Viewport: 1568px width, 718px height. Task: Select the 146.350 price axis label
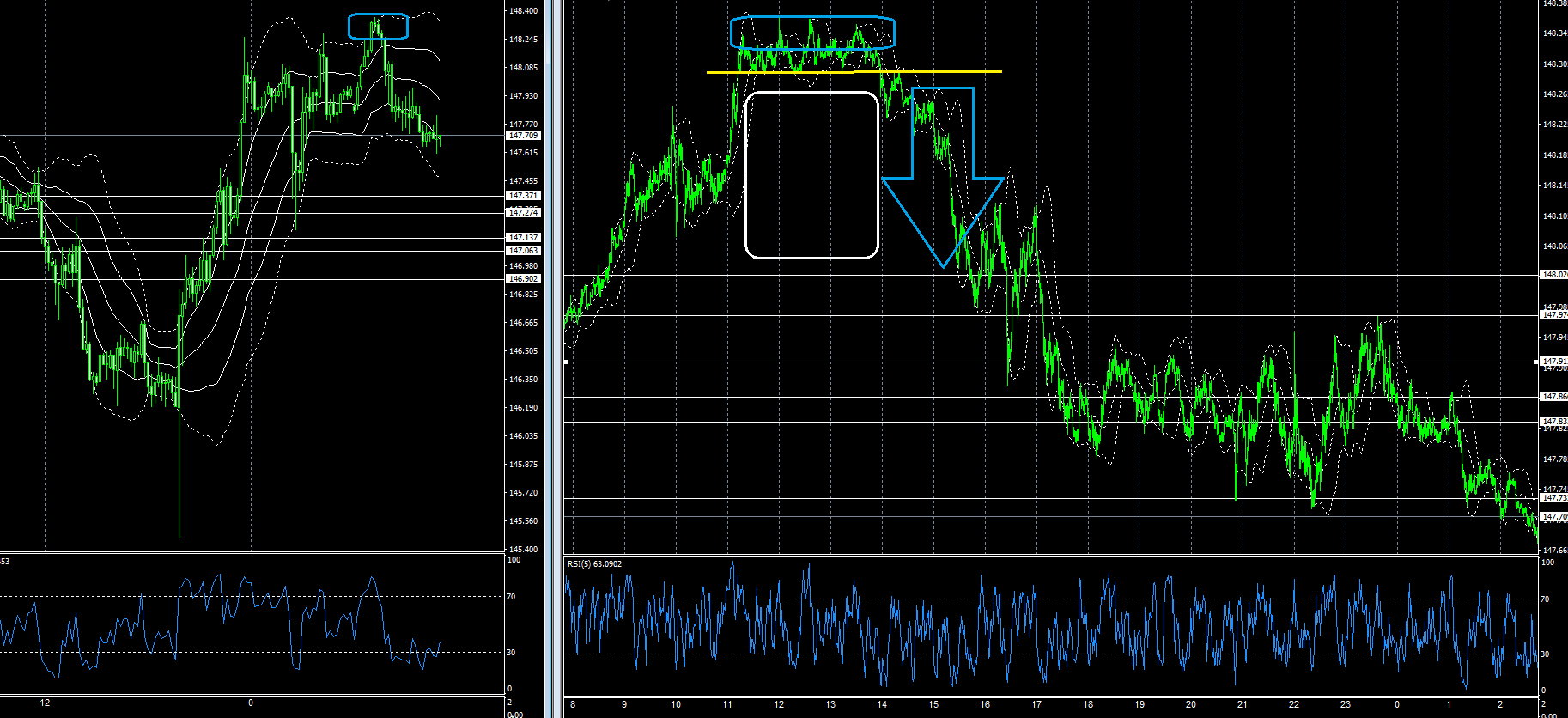click(523, 380)
